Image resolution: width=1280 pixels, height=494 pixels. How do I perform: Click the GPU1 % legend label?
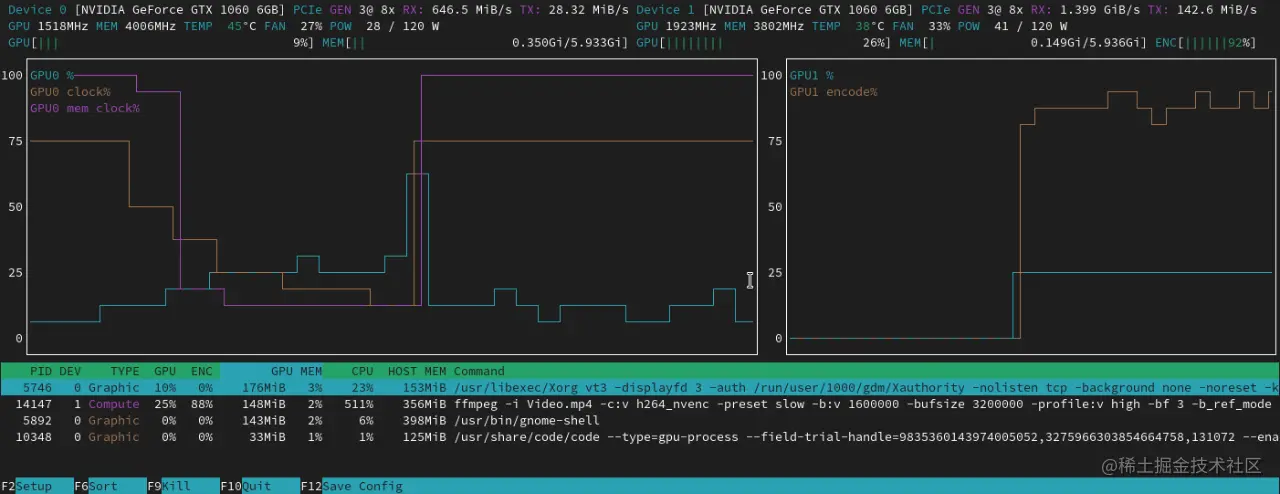pos(812,75)
